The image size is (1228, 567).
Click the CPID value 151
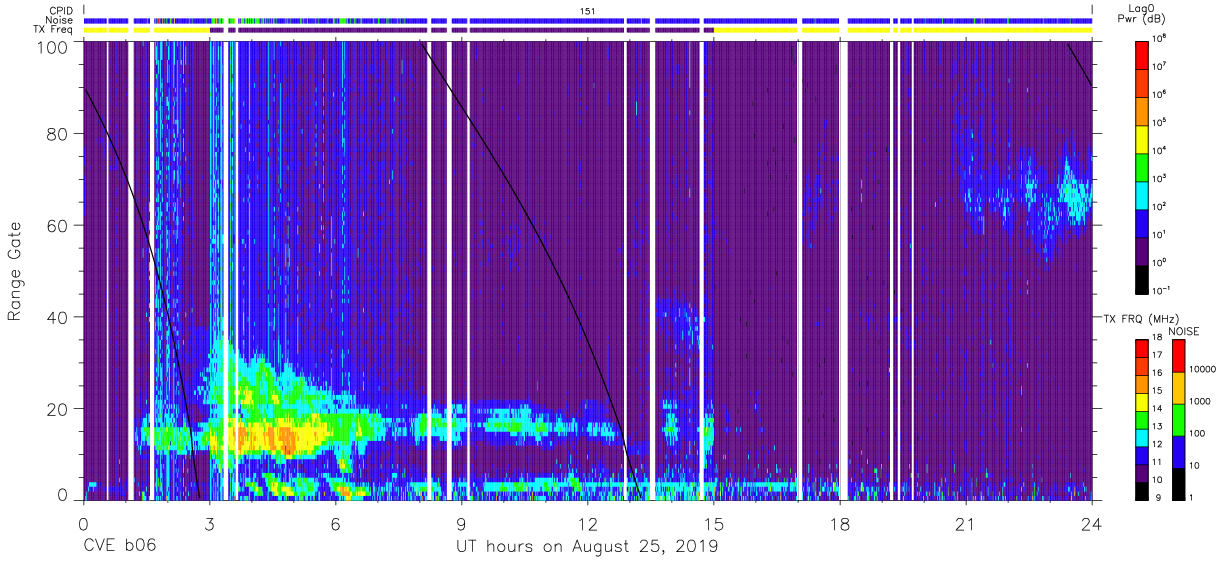click(x=588, y=10)
